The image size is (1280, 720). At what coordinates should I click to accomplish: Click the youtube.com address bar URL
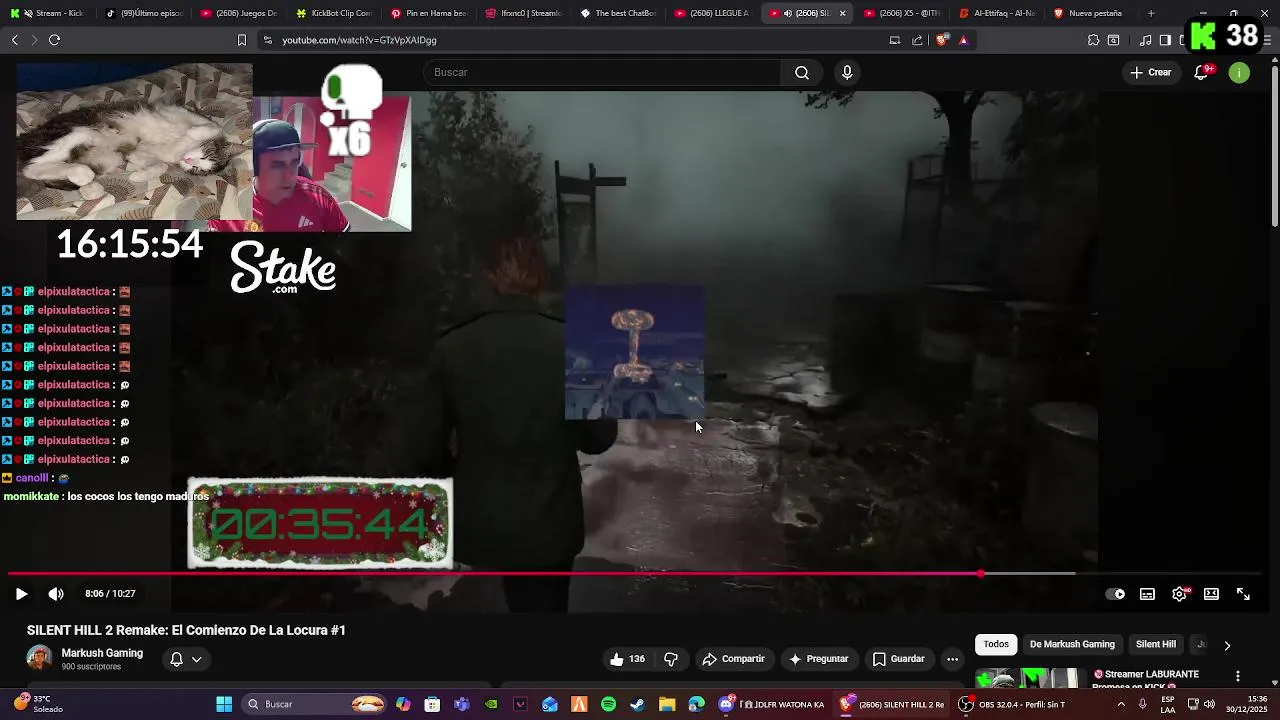[359, 40]
